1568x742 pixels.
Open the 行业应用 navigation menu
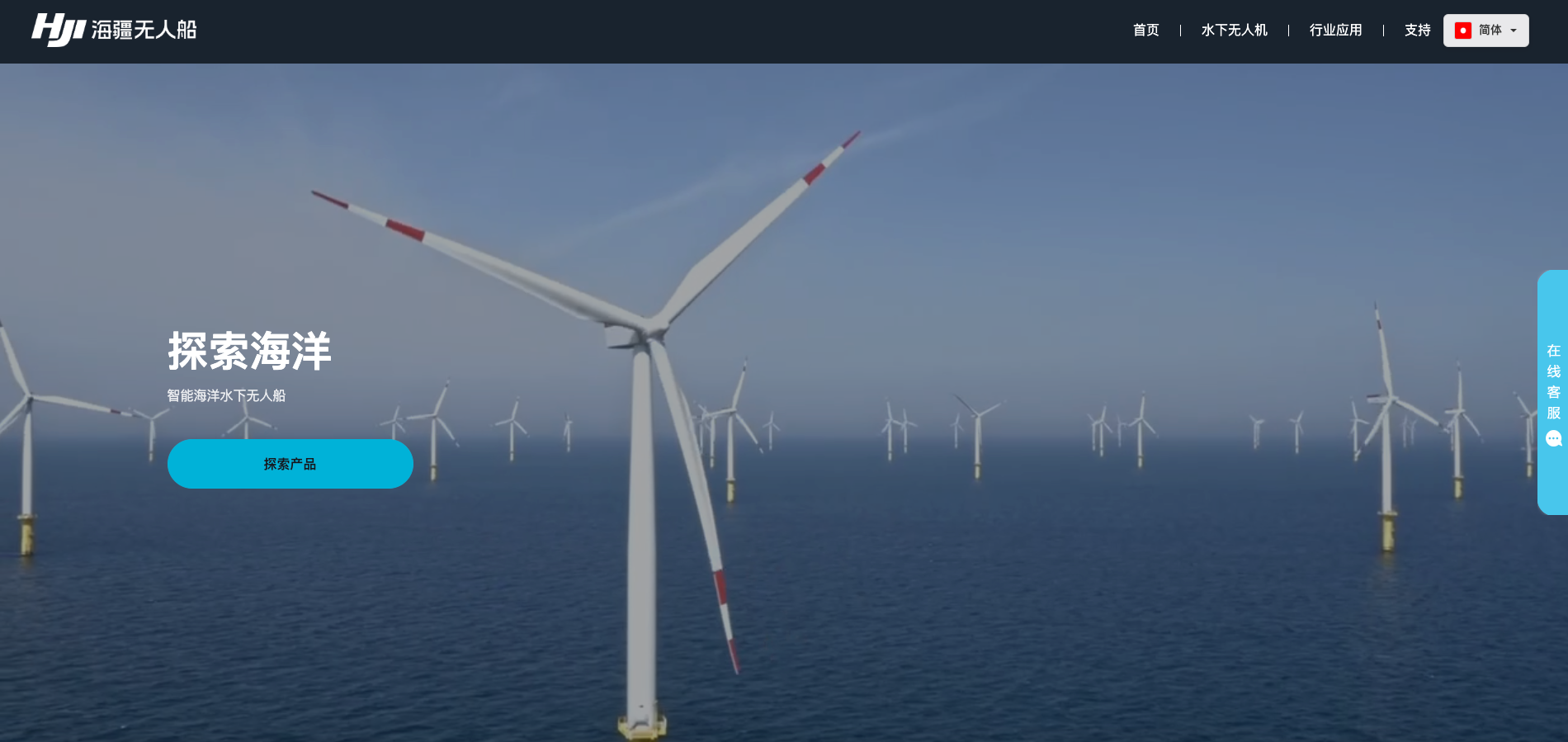tap(1335, 31)
